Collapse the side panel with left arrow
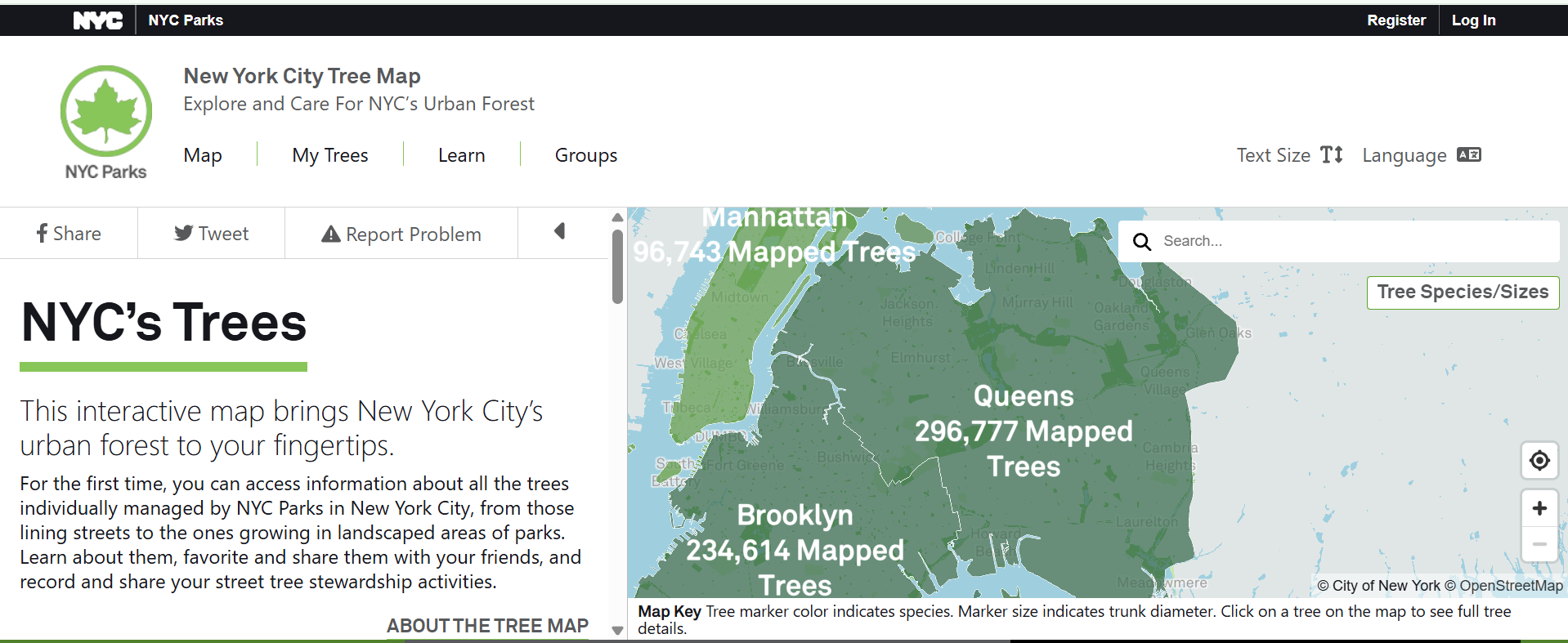The height and width of the screenshot is (643, 1568). pyautogui.click(x=560, y=231)
